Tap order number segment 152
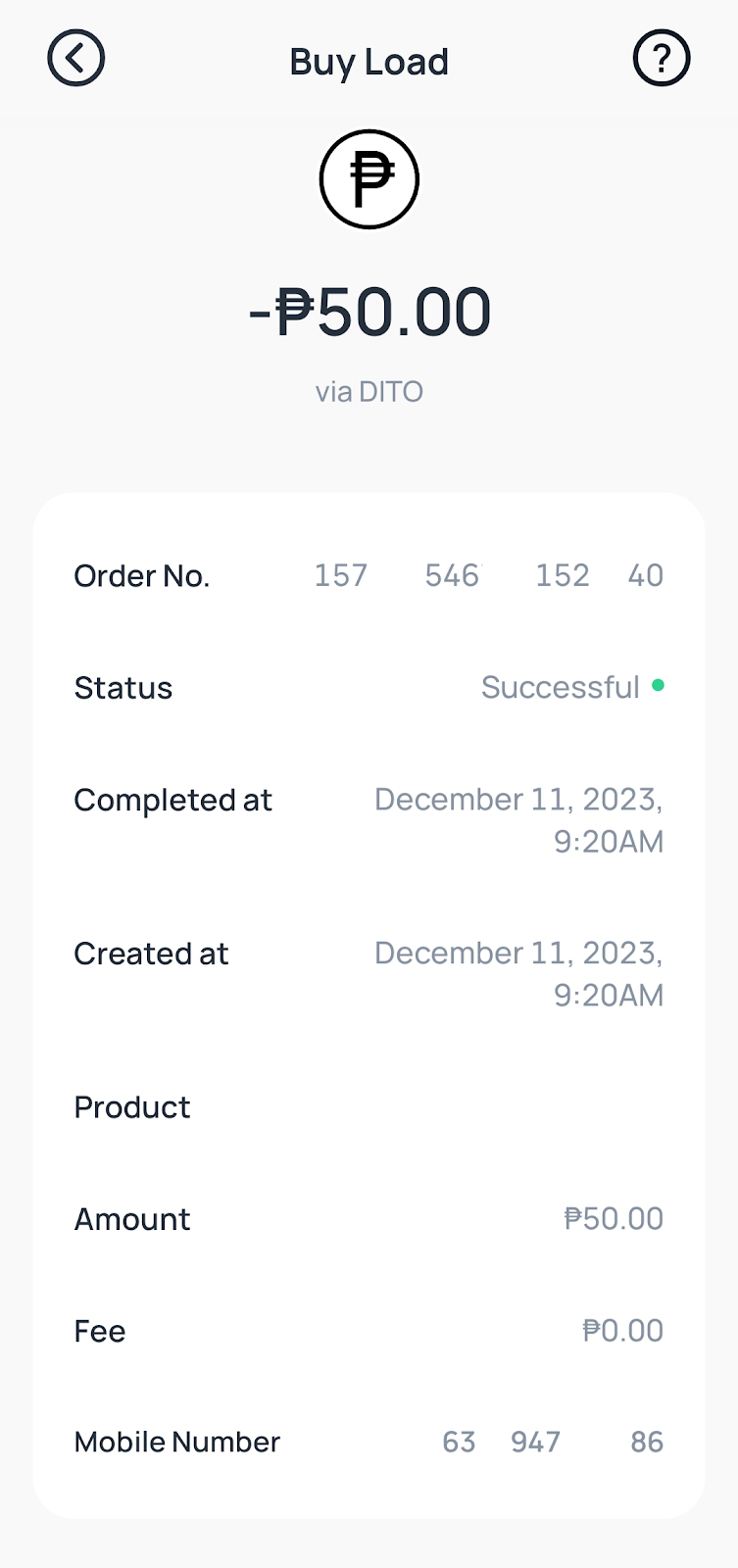 pos(563,575)
